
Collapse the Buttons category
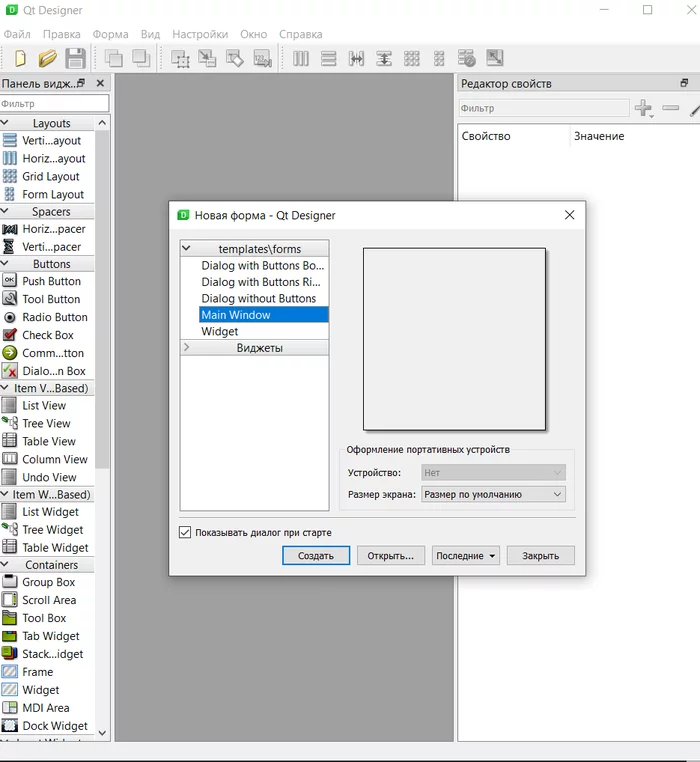(x=4, y=263)
